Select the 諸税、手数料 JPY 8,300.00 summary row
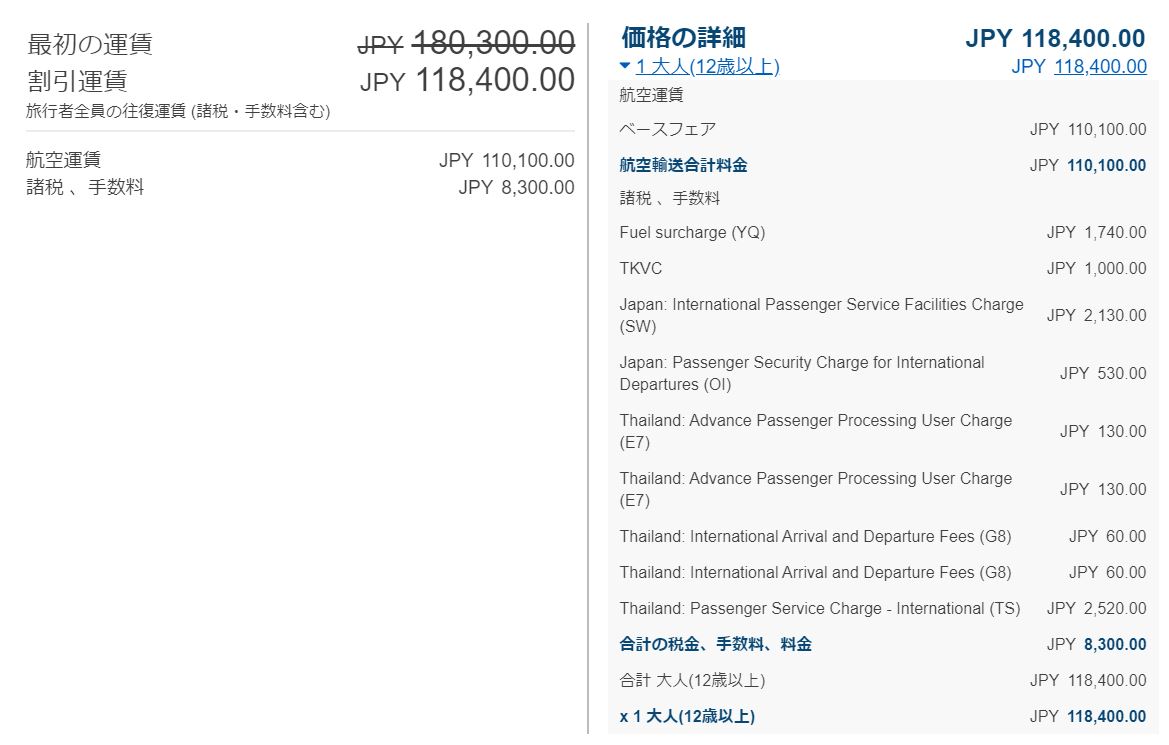1169x745 pixels. pyautogui.click(x=300, y=187)
